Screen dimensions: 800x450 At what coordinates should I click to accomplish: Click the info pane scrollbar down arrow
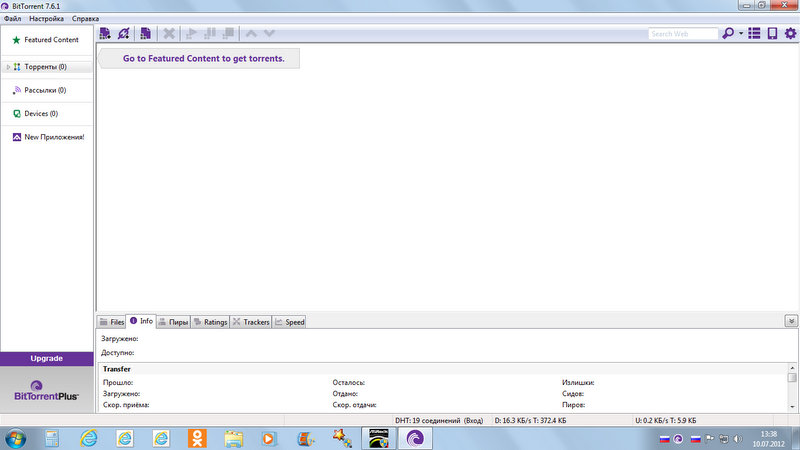[792, 407]
